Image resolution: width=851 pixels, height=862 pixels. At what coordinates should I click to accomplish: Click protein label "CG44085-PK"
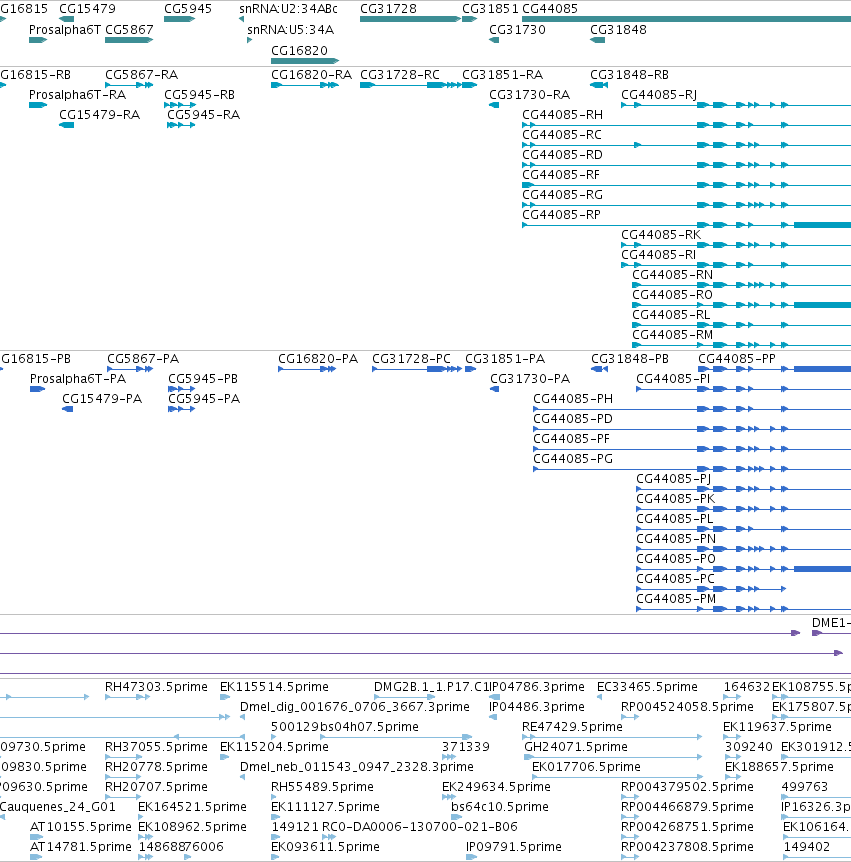[676, 499]
